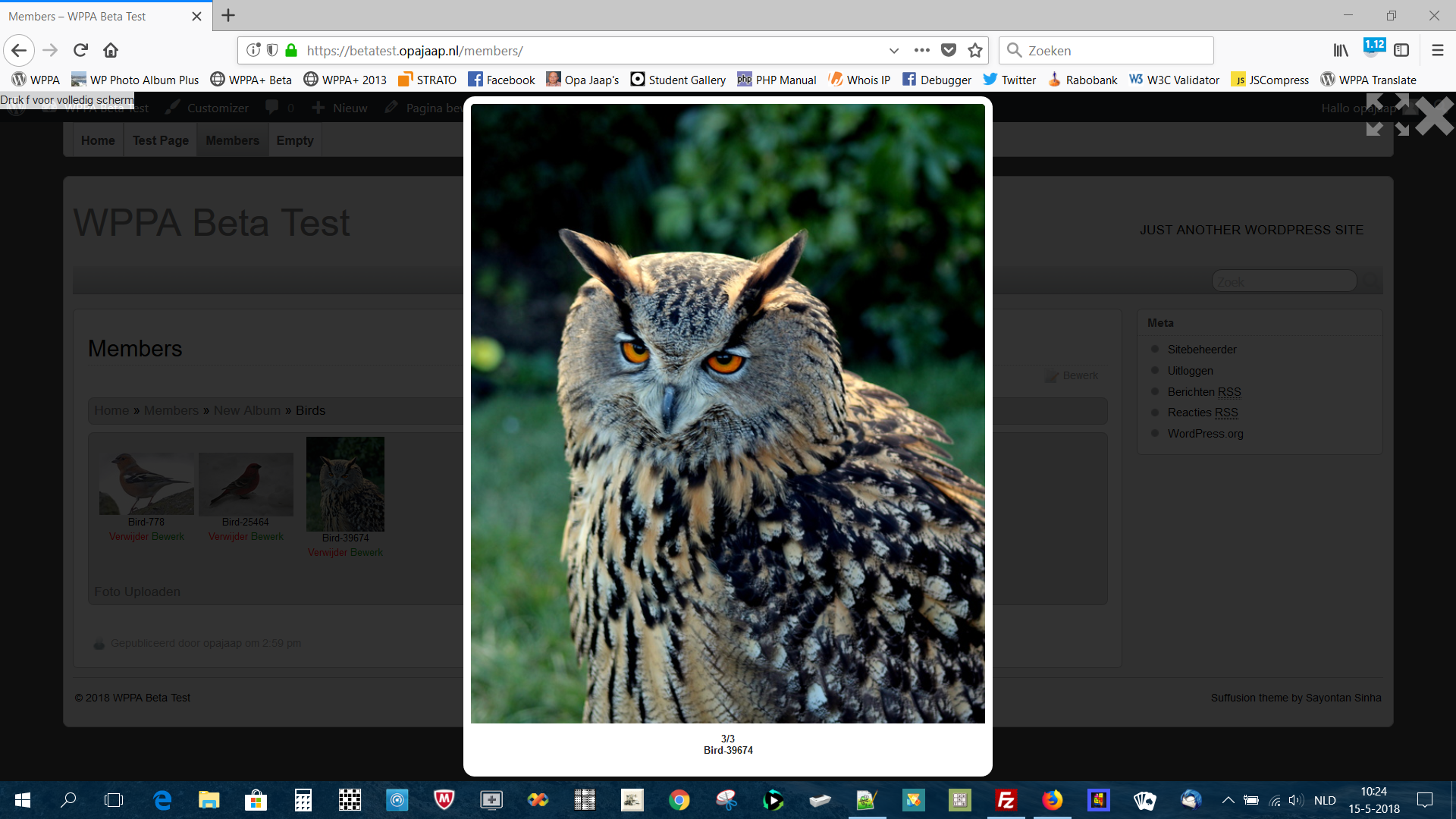Open the WPPA+ Beta bookmark
The height and width of the screenshot is (819, 1456).
(251, 80)
